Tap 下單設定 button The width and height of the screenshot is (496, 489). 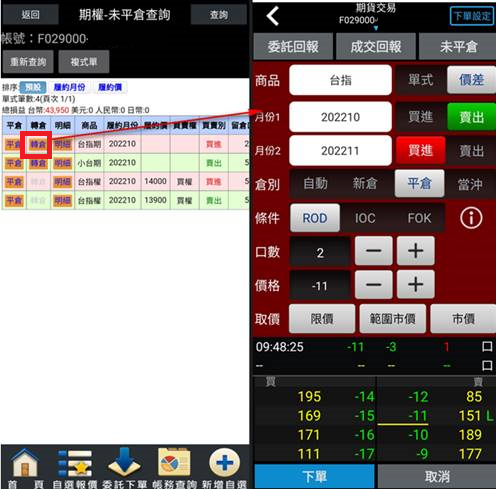(x=472, y=16)
